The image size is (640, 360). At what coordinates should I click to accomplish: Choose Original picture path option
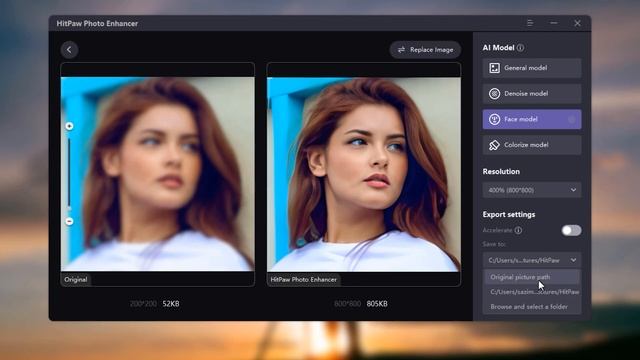[532, 277]
